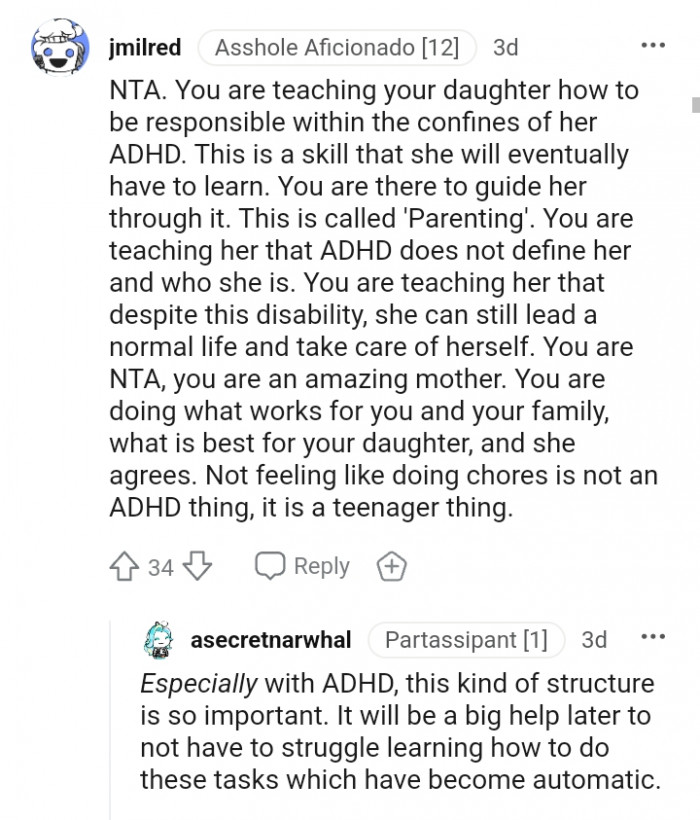The image size is (700, 820).
Task: Expand award options via the plus circle
Action: click(391, 566)
